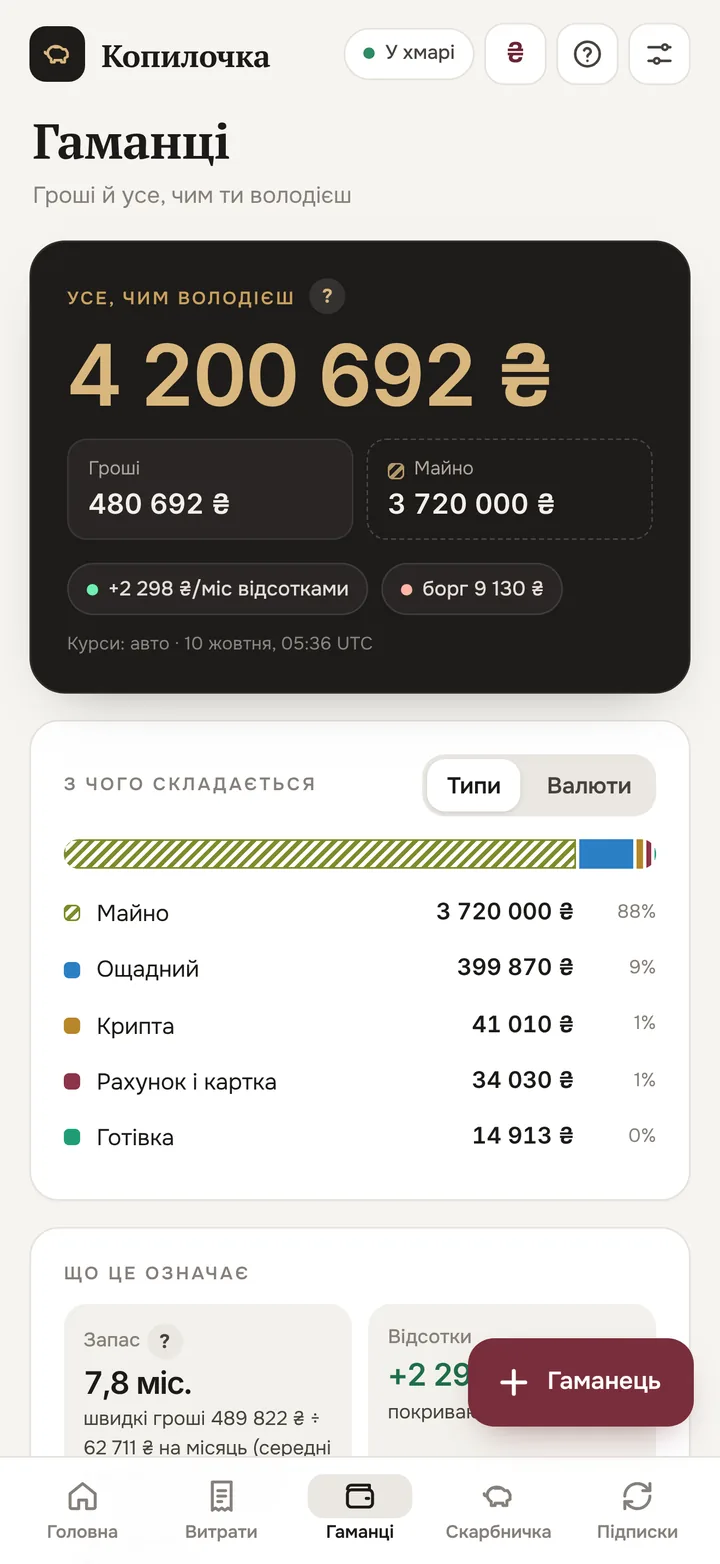Image resolution: width=720 pixels, height=1564 pixels.
Task: Select the Крипта row in the breakdown list
Action: click(x=360, y=1025)
